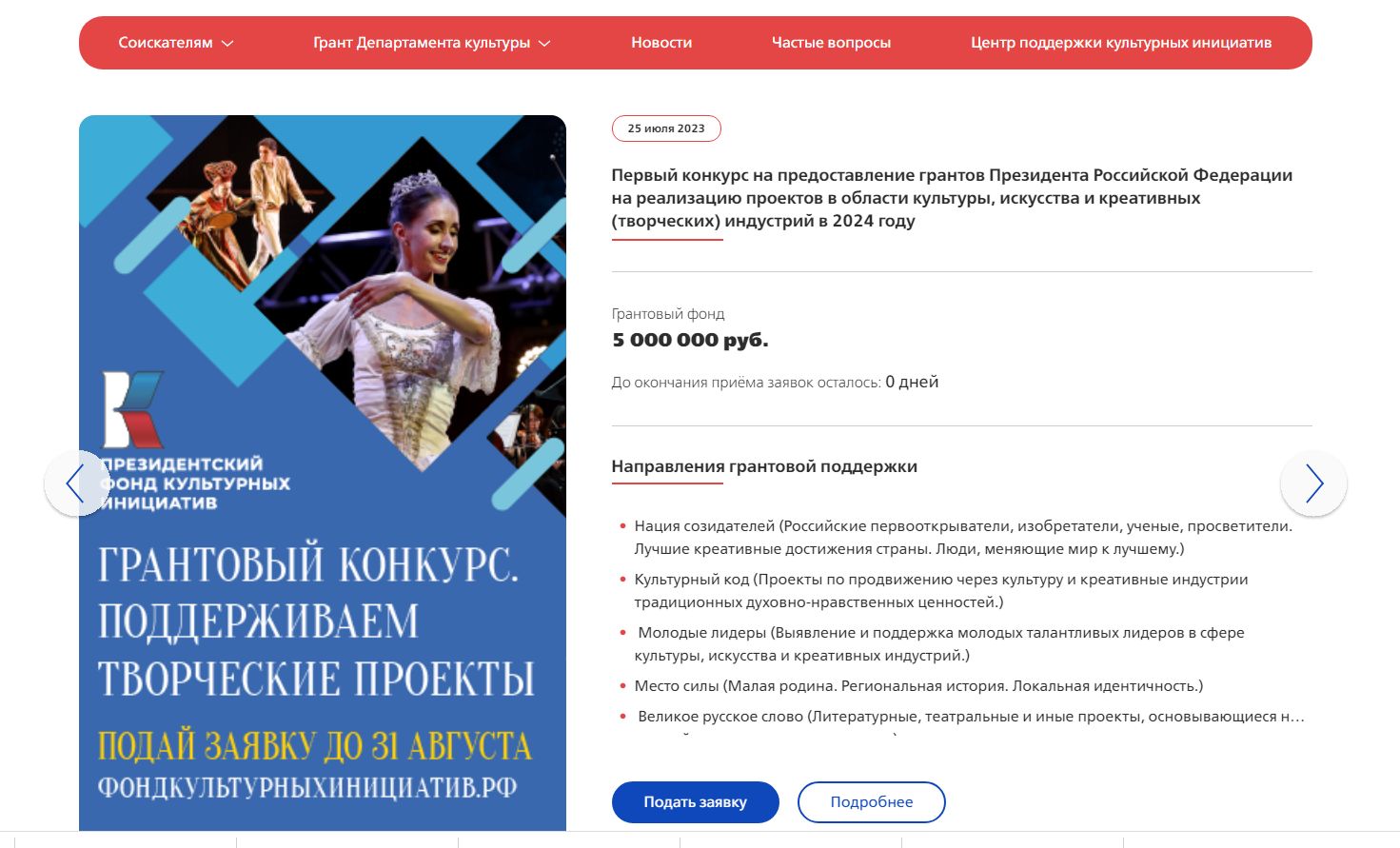1400x848 pixels.
Task: Go to Частые вопросы page
Action: tap(831, 43)
